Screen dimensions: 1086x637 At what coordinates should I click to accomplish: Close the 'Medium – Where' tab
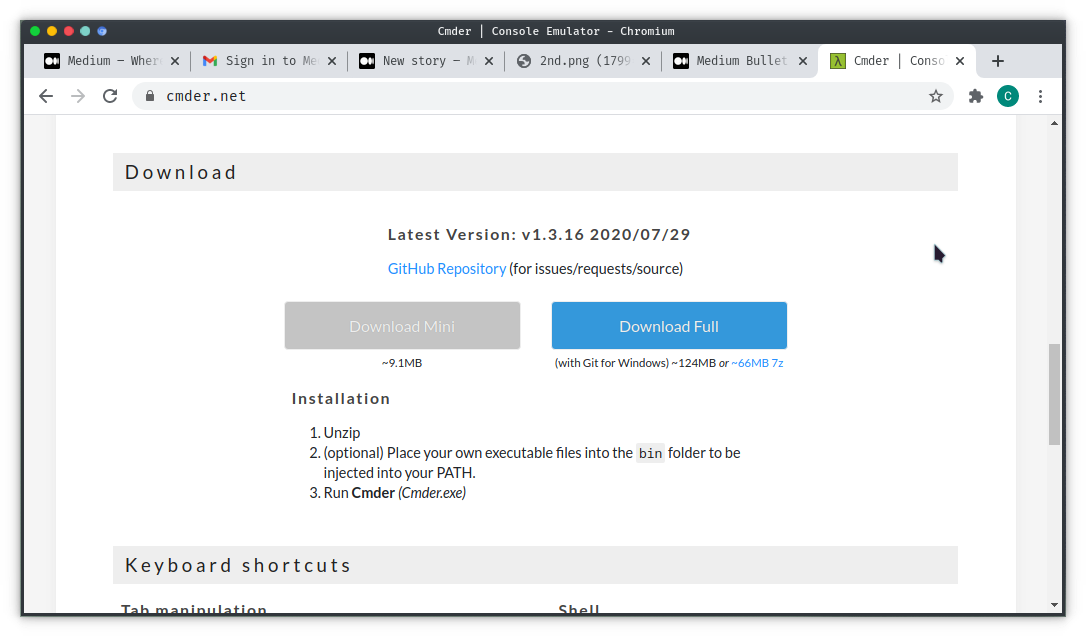175,61
